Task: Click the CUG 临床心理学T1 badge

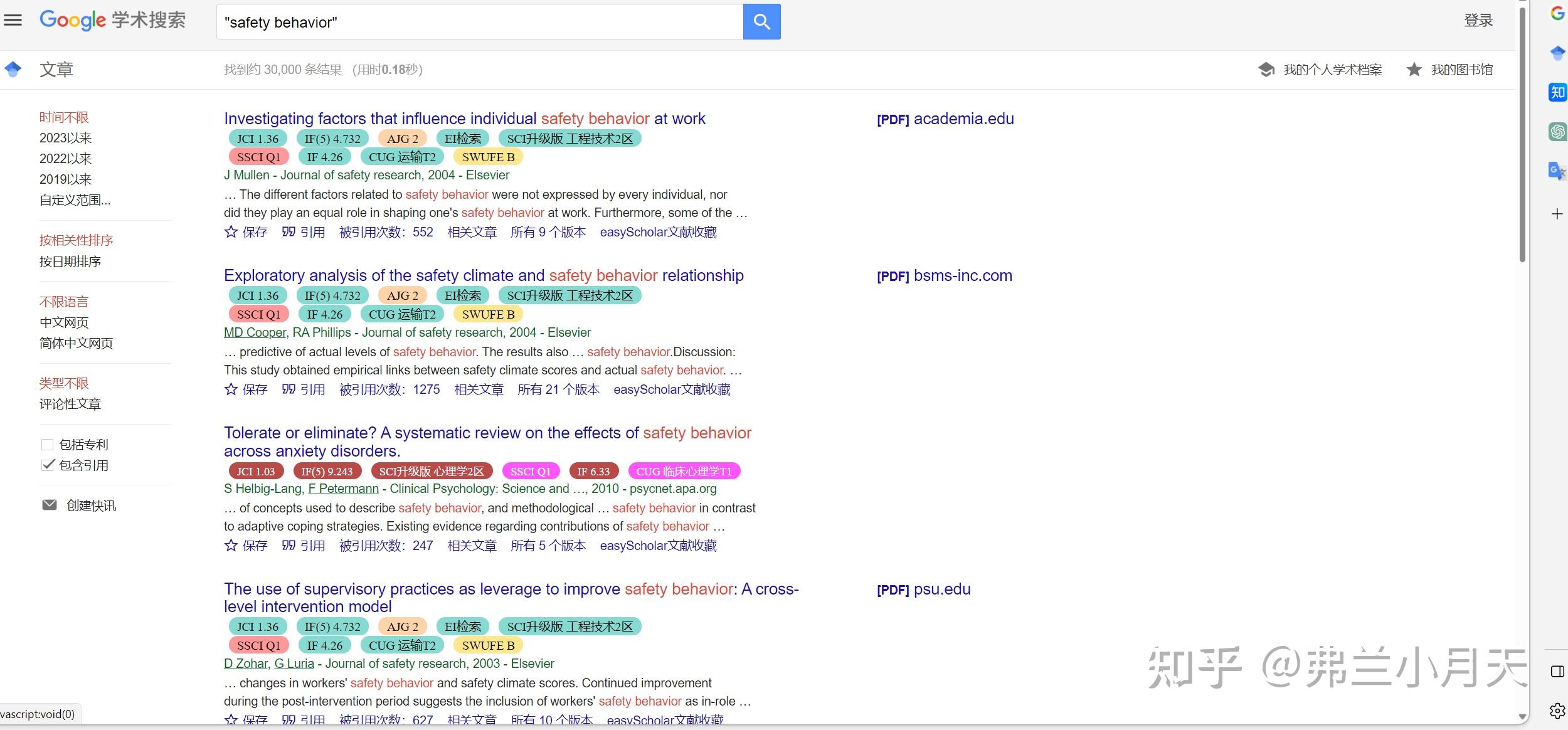Action: click(684, 471)
